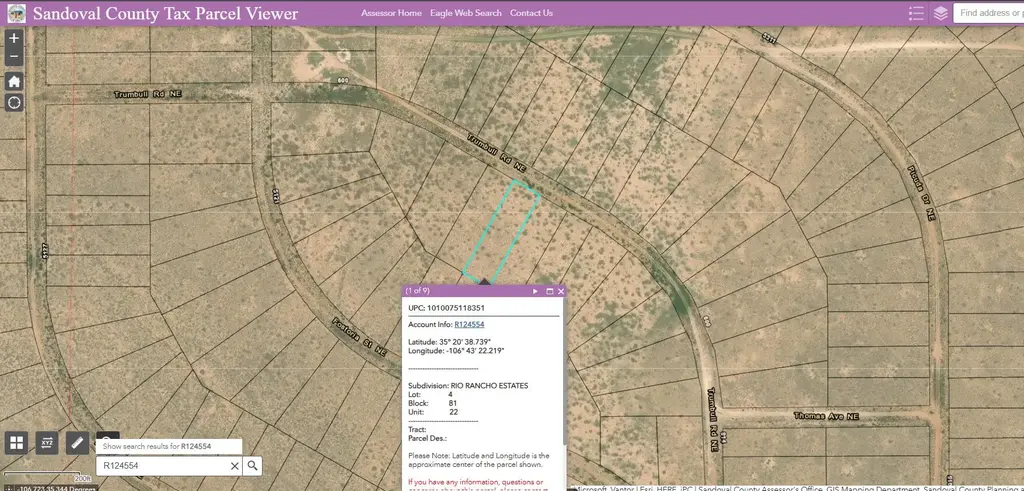Click the 'Tract:' label in popup
This screenshot has width=1024, height=491.
[417, 430]
